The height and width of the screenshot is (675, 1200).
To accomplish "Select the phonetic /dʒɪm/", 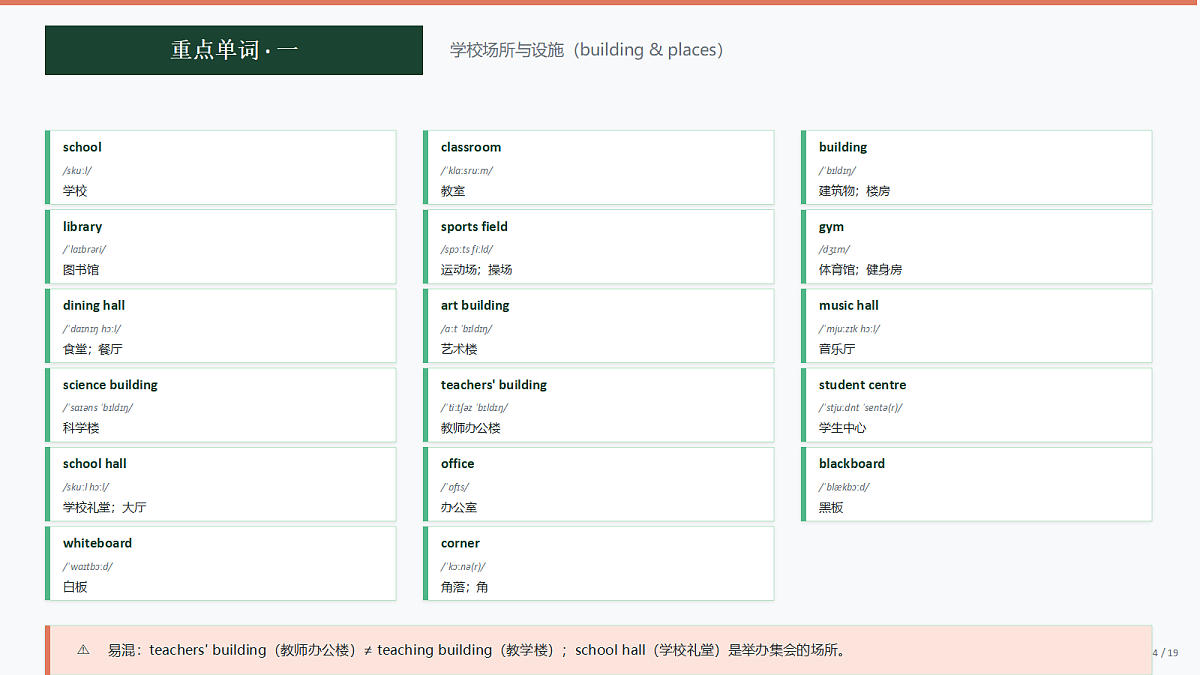I will 834,249.
